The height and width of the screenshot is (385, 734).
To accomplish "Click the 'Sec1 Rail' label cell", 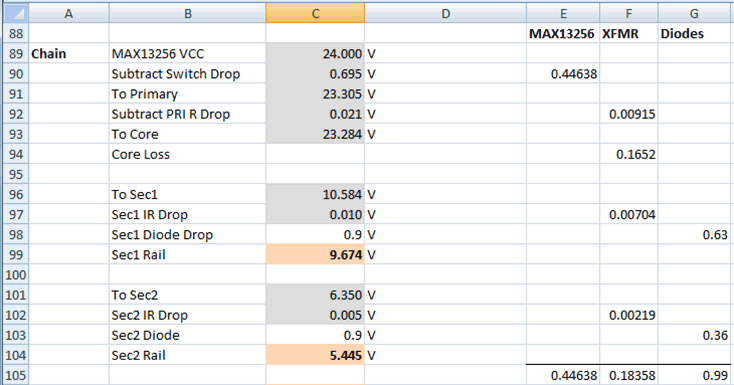I will click(x=187, y=254).
